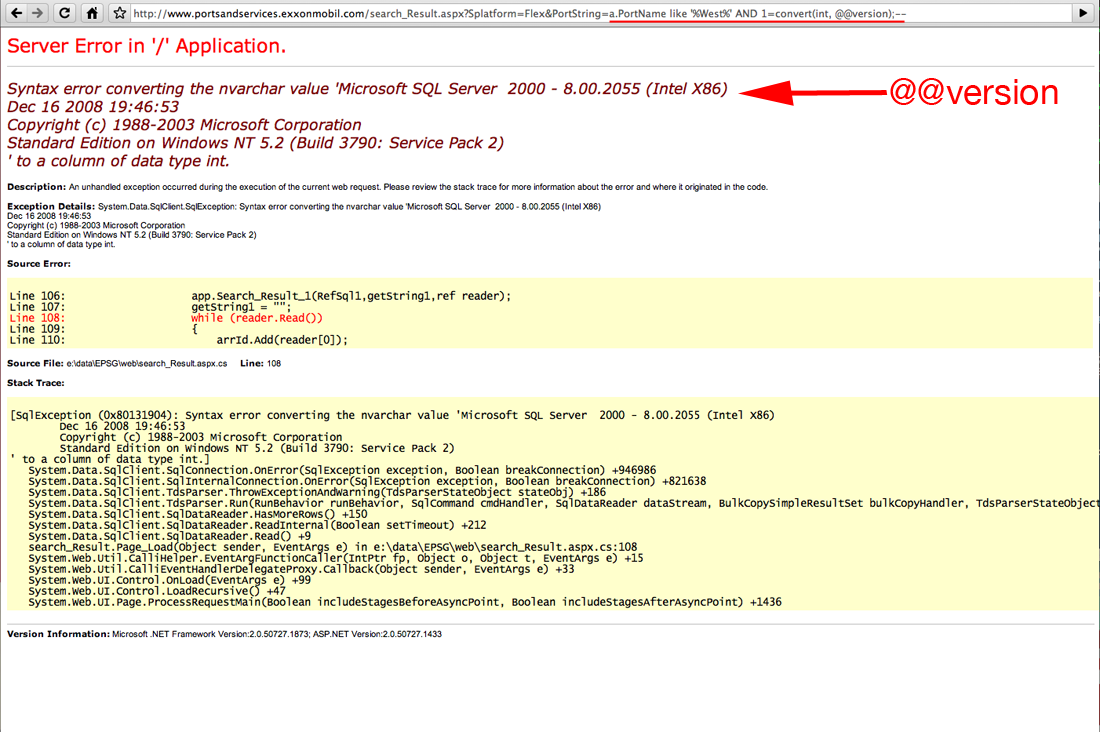Click source 'Line 106:' with app.Search_Result_1

pyautogui.click(x=260, y=296)
